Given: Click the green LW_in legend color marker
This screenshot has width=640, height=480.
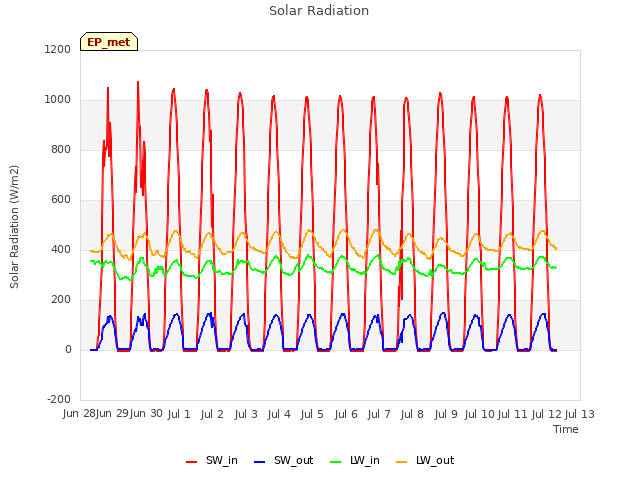Looking at the screenshot, I should point(335,462).
